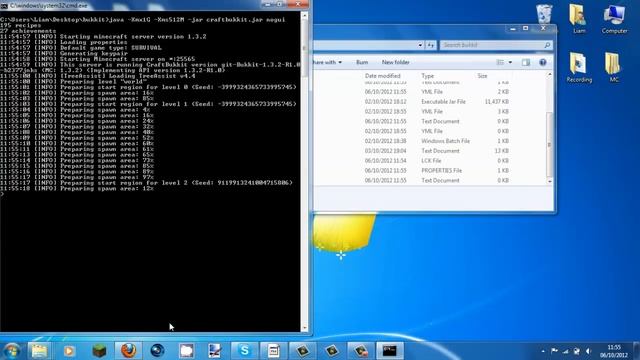Launch the orange media player taskbar icon
This screenshot has width=640, height=360.
69,351
